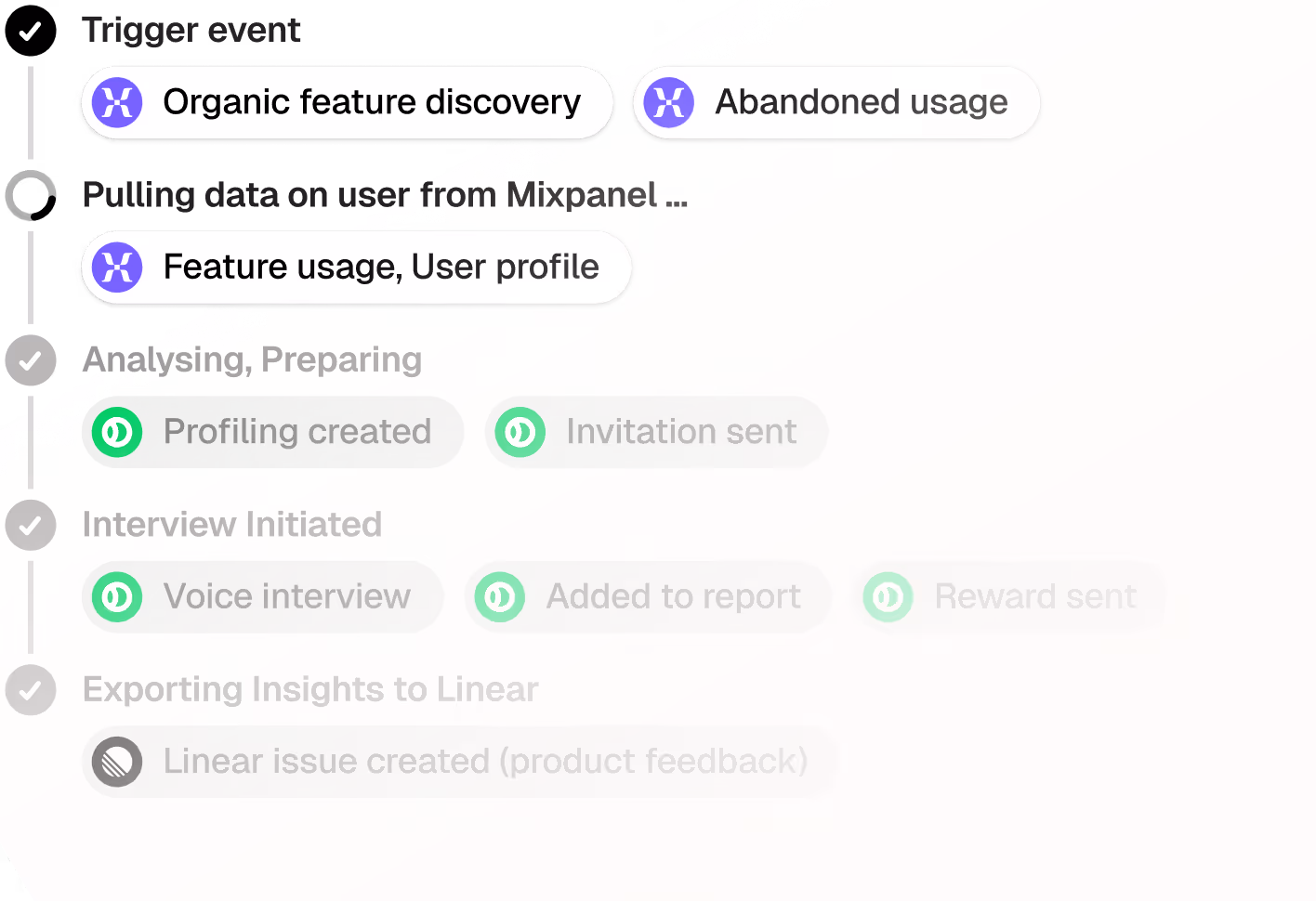Toggle the checkmark for Exporting Insights to Linear
The image size is (1316, 901).
[31, 690]
